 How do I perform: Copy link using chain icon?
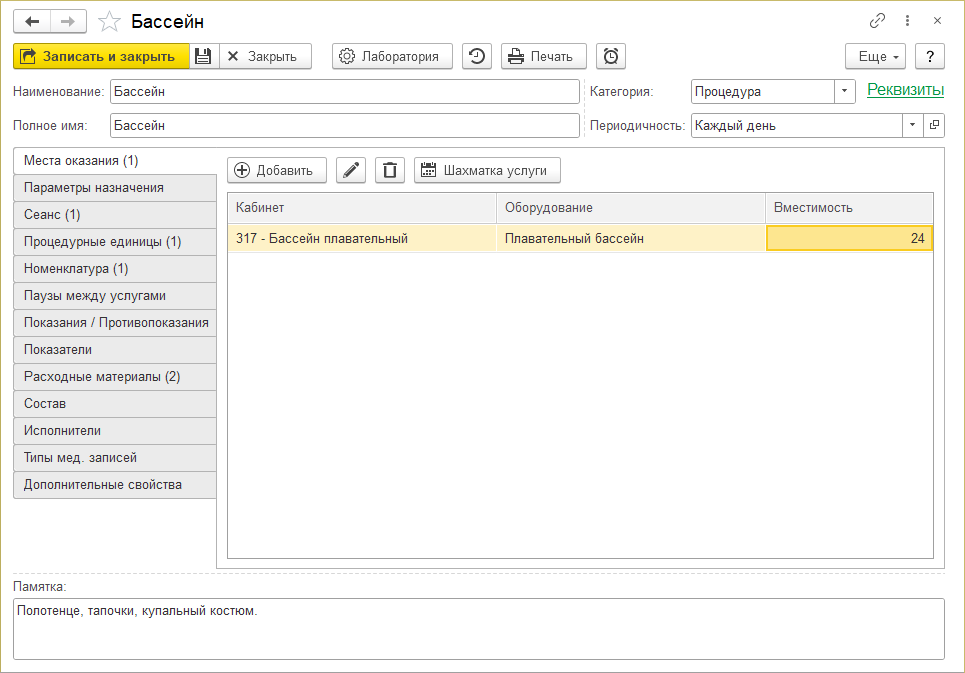pyautogui.click(x=878, y=20)
